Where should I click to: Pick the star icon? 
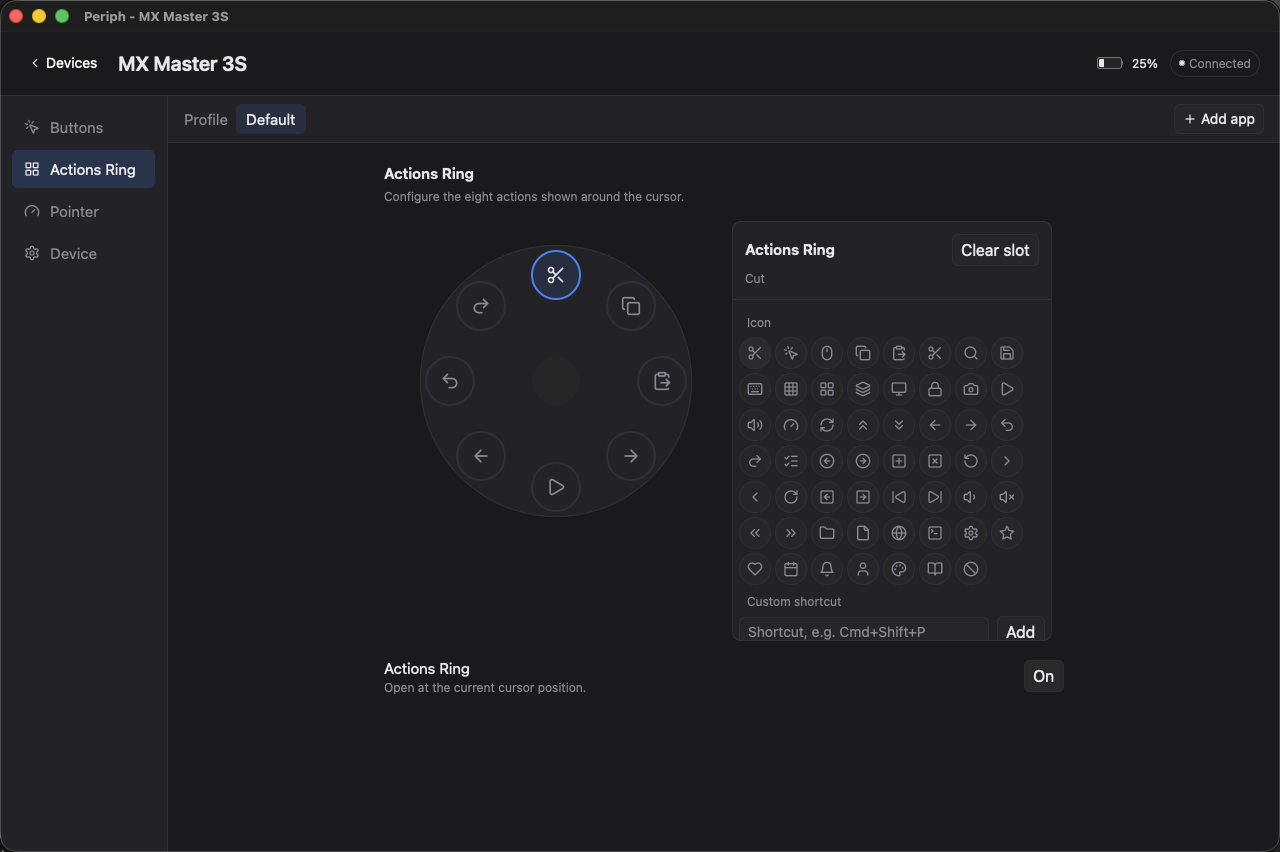[1007, 533]
